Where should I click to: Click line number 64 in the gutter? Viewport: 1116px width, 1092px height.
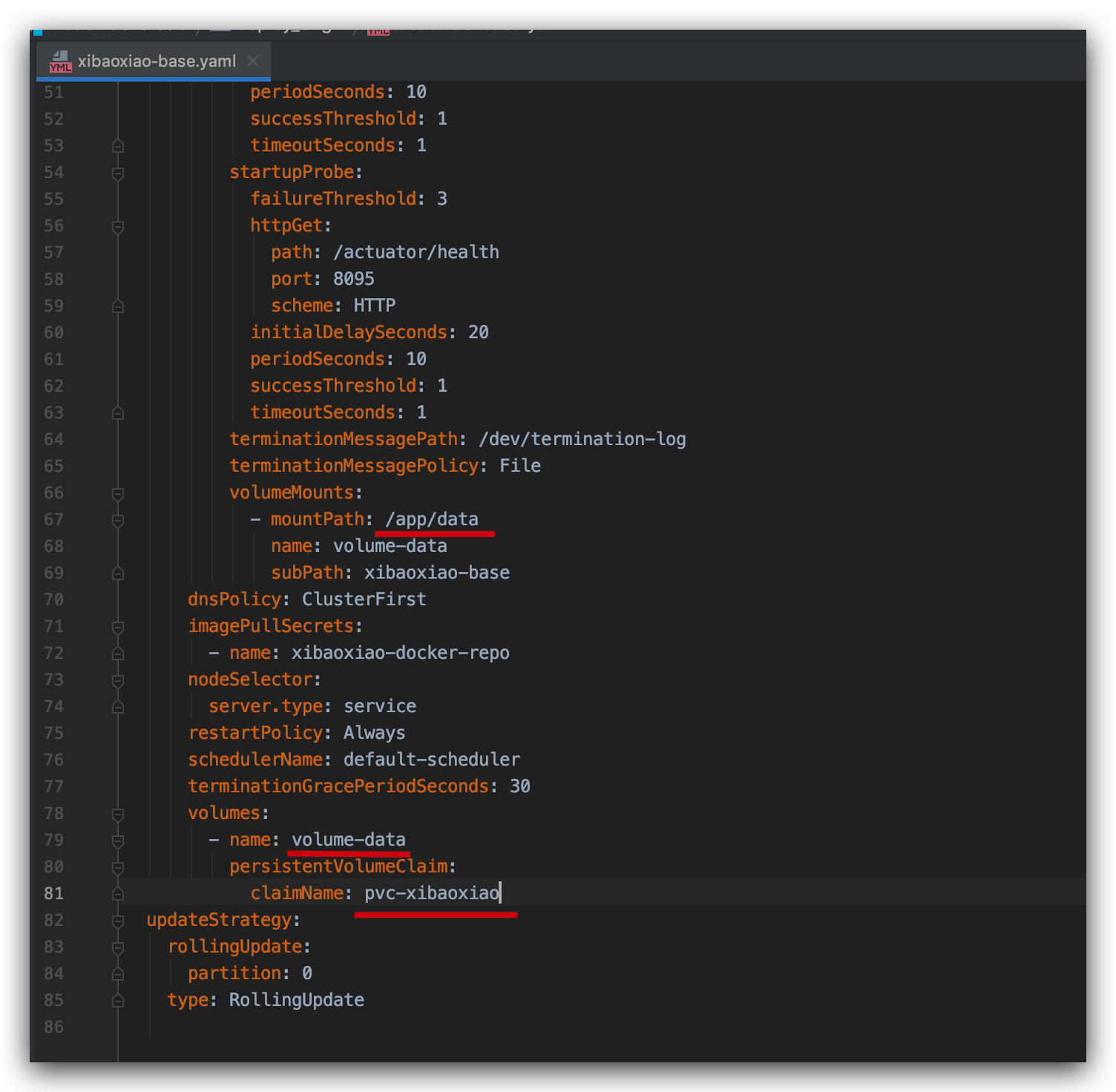click(x=53, y=440)
